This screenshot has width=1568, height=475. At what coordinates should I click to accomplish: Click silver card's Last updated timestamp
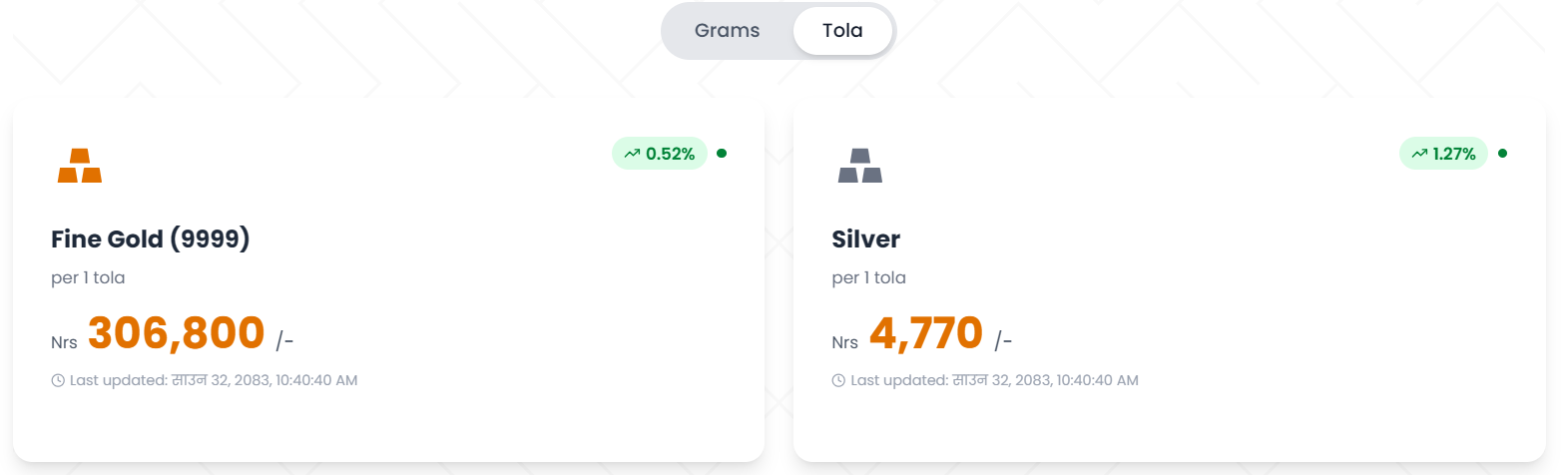[994, 380]
